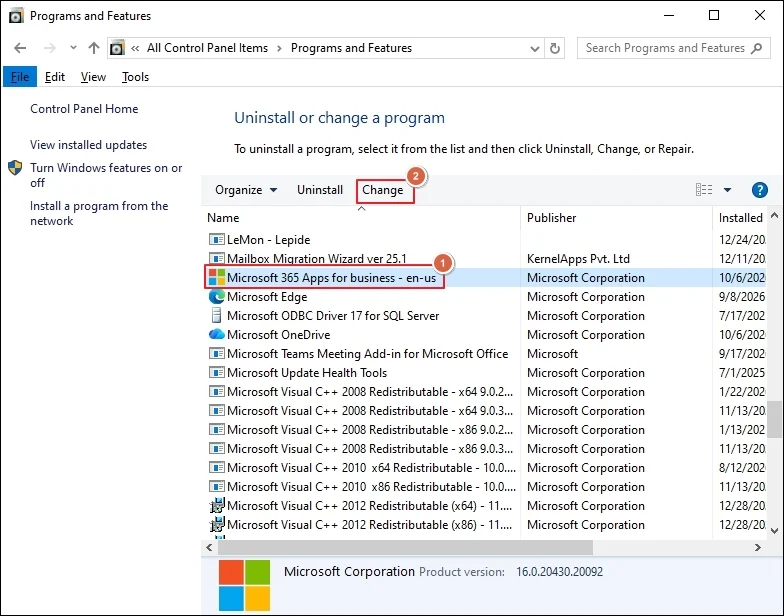
Task: Open Control Panel Home link
Action: pyautogui.click(x=84, y=109)
